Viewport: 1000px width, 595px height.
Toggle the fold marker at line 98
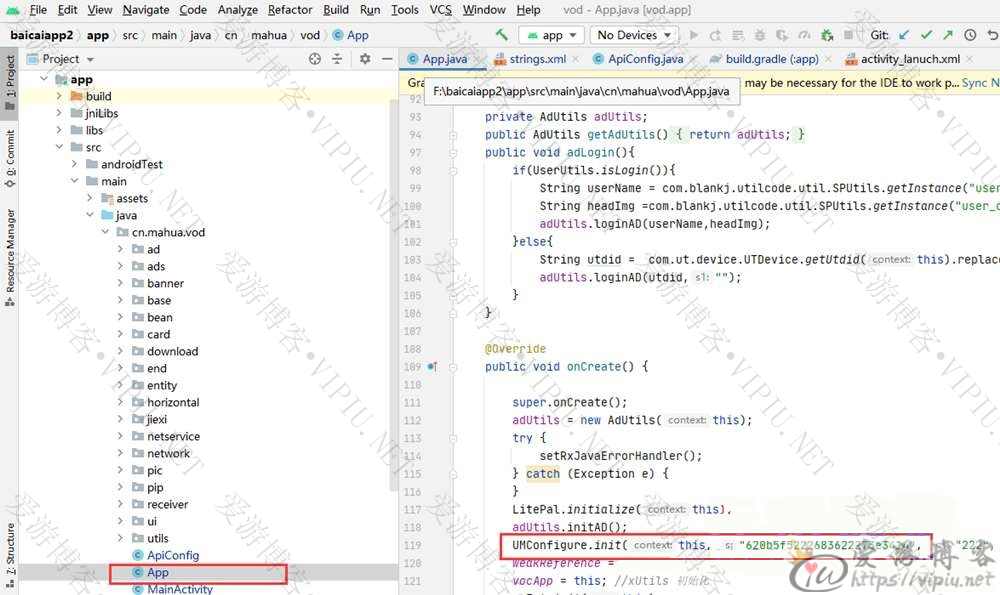coord(453,171)
